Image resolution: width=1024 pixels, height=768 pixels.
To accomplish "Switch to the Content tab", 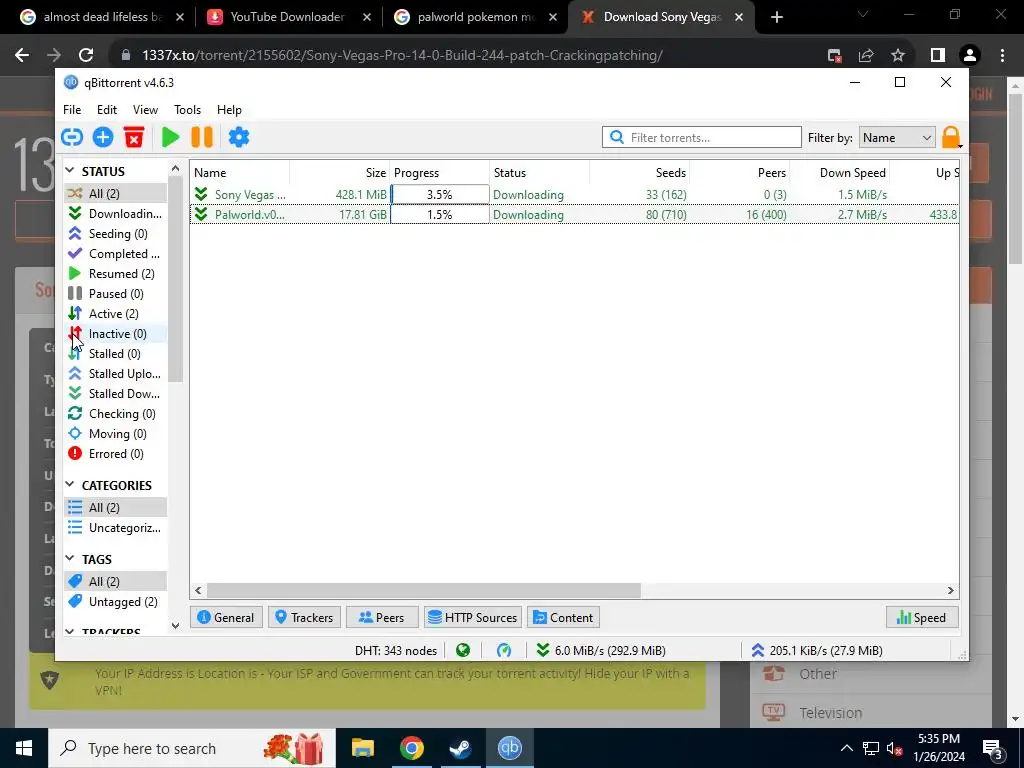I will [564, 617].
